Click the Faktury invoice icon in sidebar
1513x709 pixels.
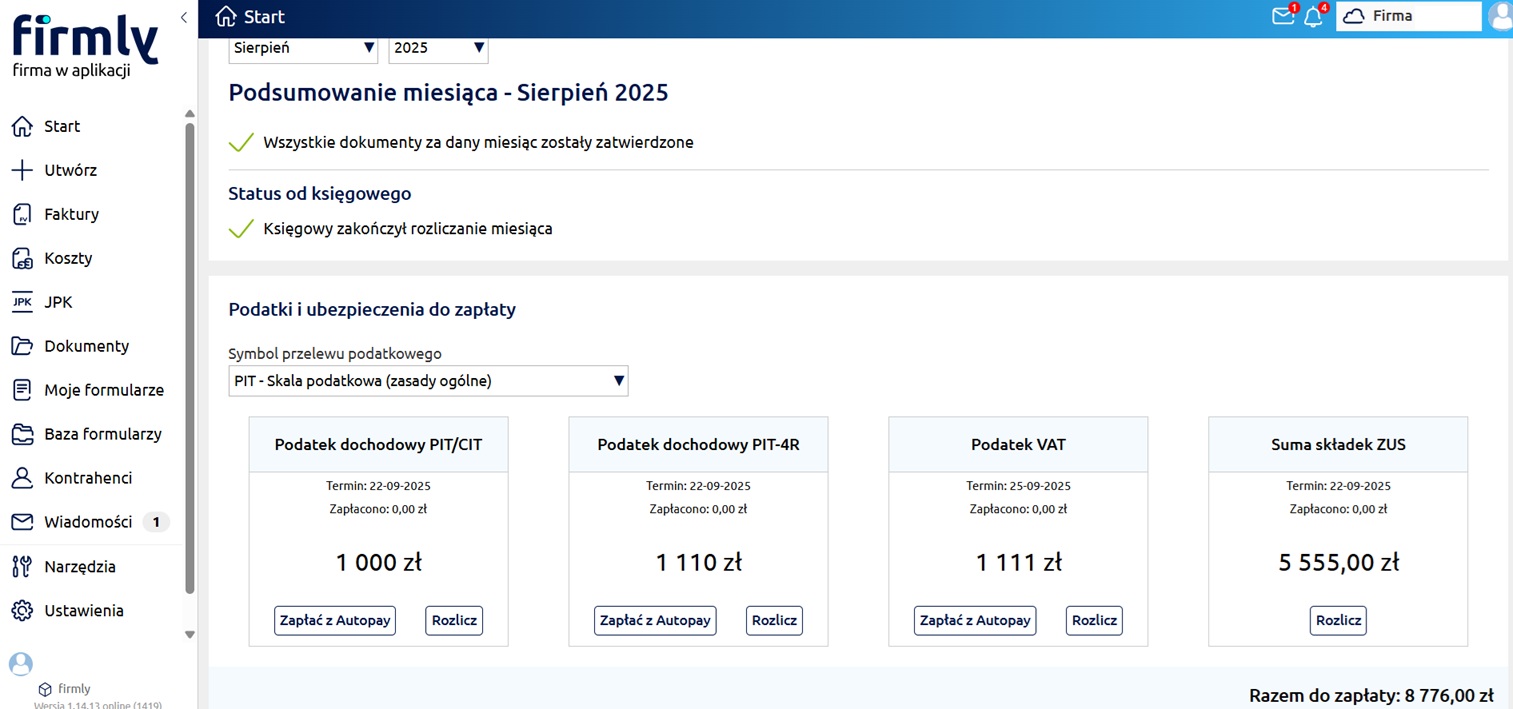[22, 214]
